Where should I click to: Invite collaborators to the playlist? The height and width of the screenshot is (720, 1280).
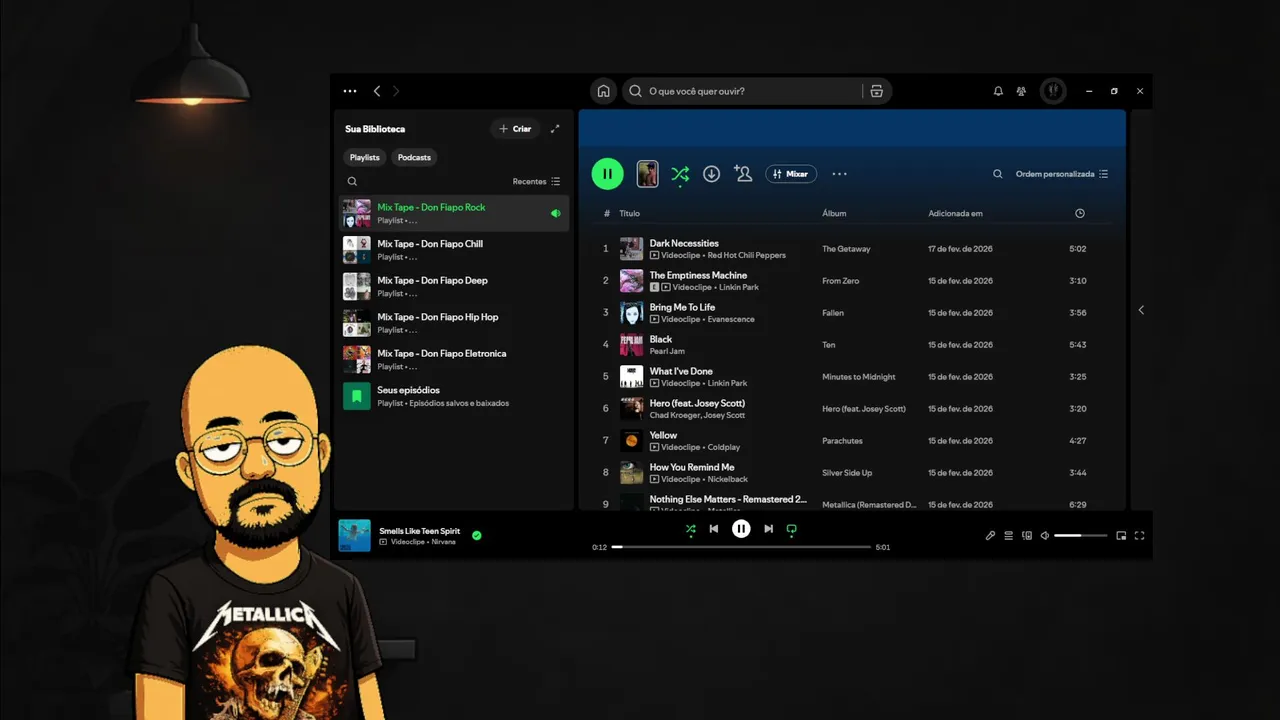743,174
